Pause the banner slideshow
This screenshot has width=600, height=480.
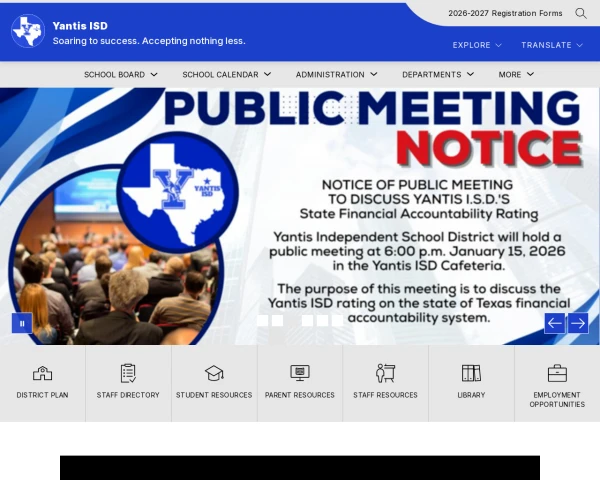[x=22, y=323]
